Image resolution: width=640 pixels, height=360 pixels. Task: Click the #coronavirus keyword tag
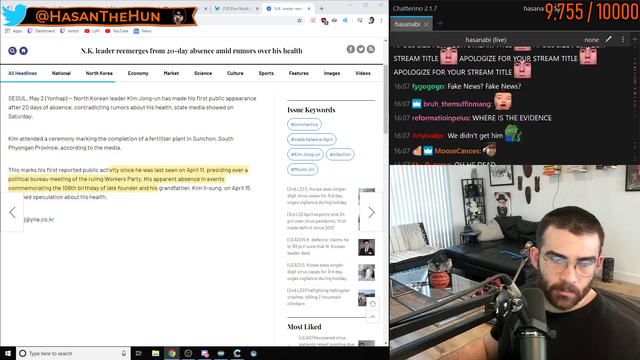(304, 124)
